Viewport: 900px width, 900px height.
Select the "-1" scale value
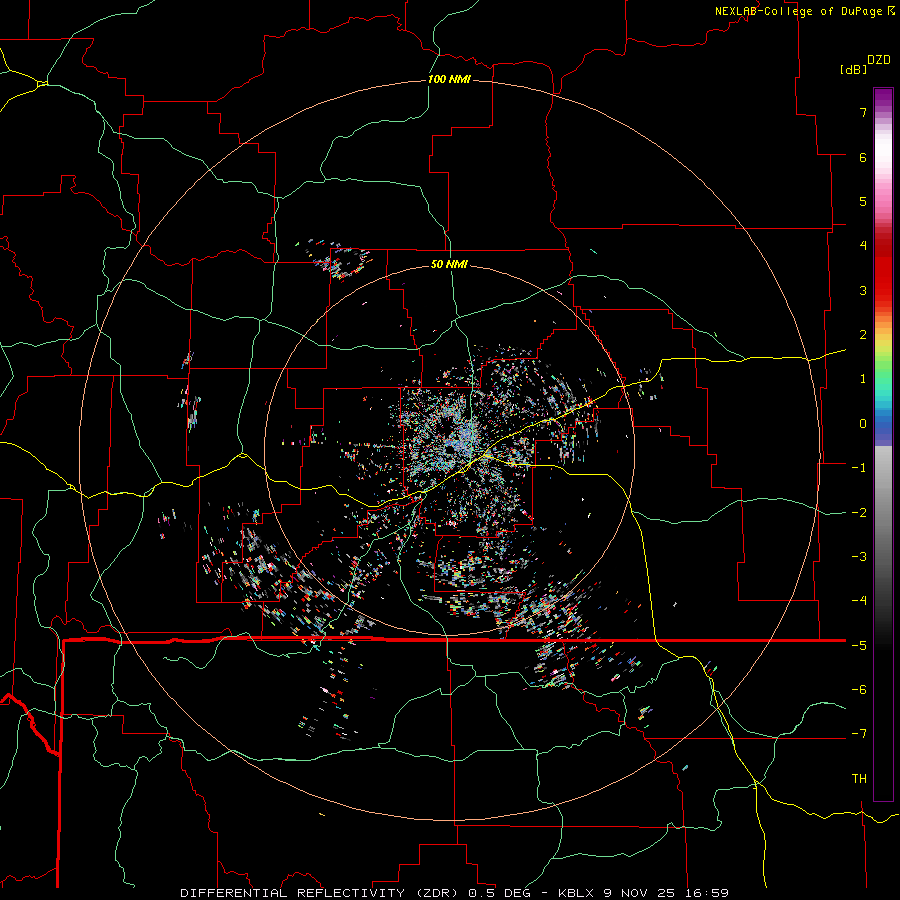(x=859, y=468)
